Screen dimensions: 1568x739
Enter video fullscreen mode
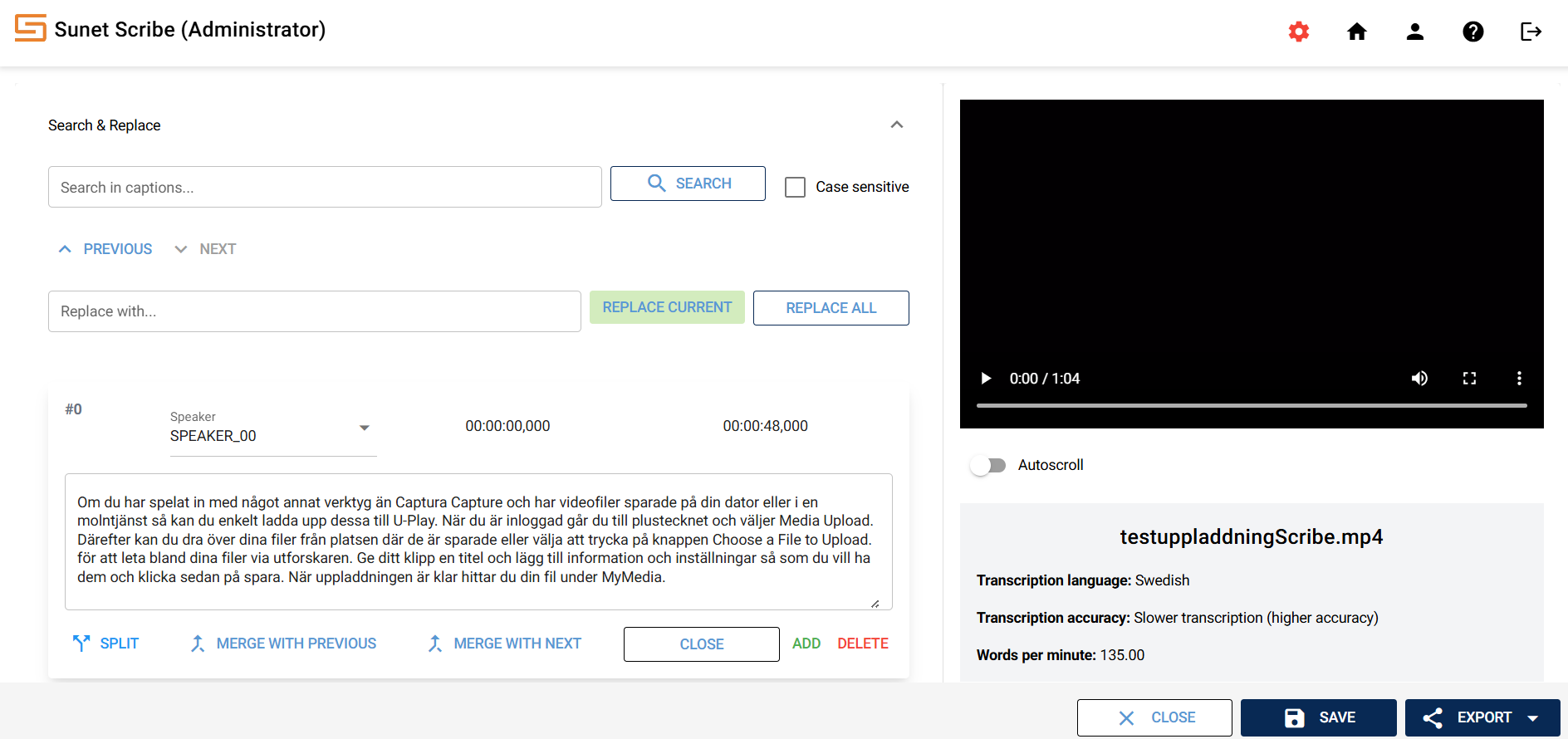(x=1469, y=379)
